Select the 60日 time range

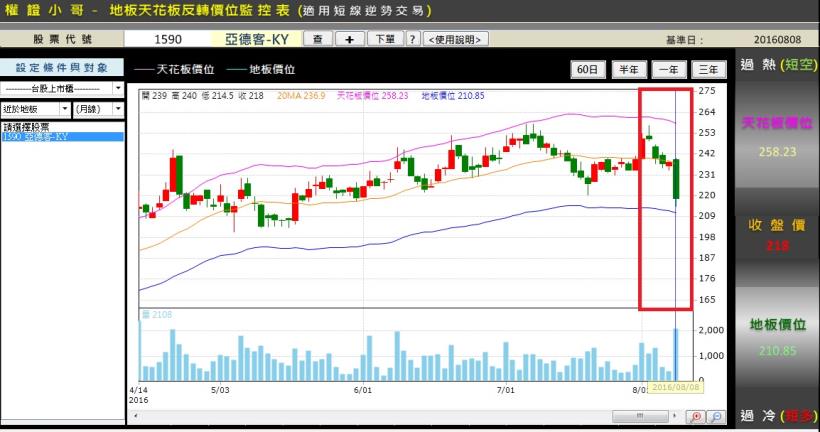coord(589,70)
